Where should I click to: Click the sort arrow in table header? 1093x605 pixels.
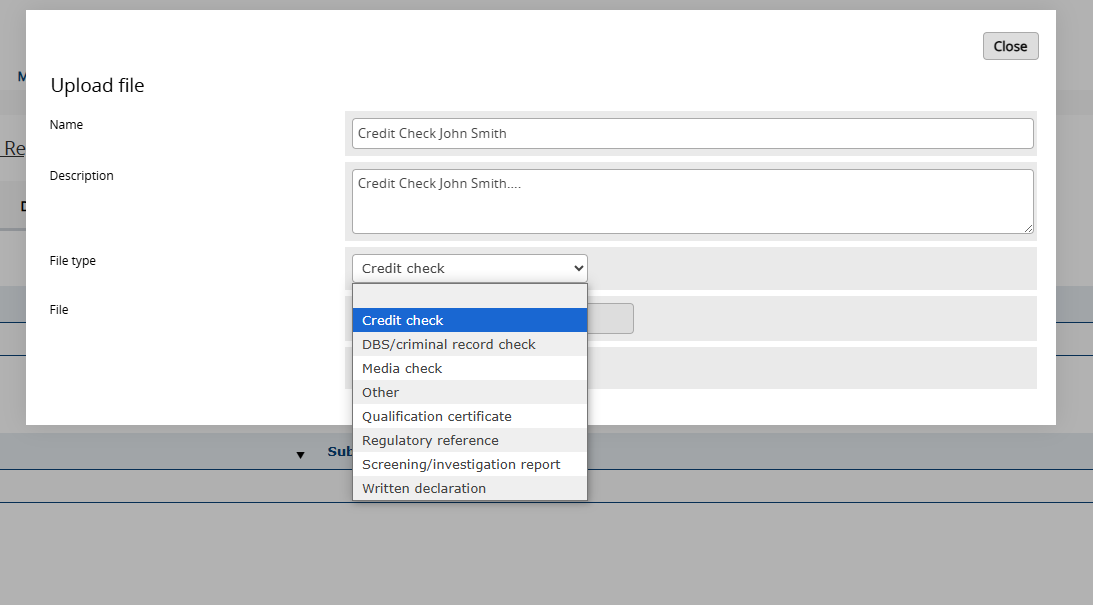coord(300,455)
